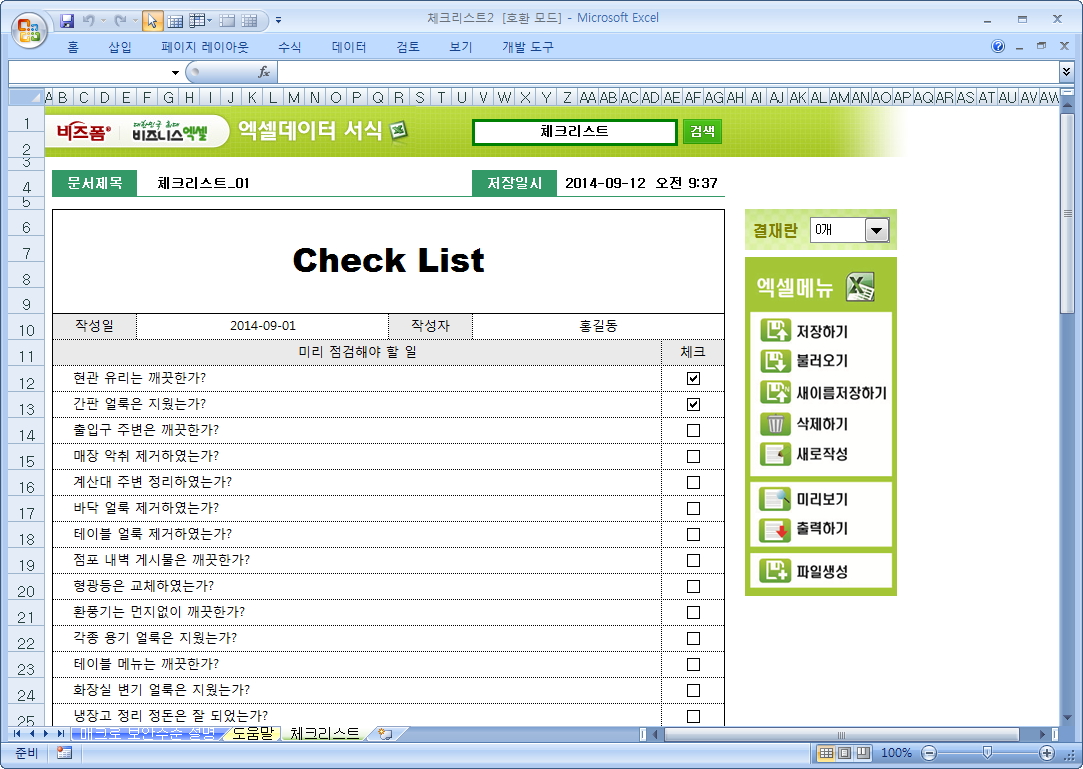Check 매장 악취 제거하였는가 checkbox

pos(693,456)
